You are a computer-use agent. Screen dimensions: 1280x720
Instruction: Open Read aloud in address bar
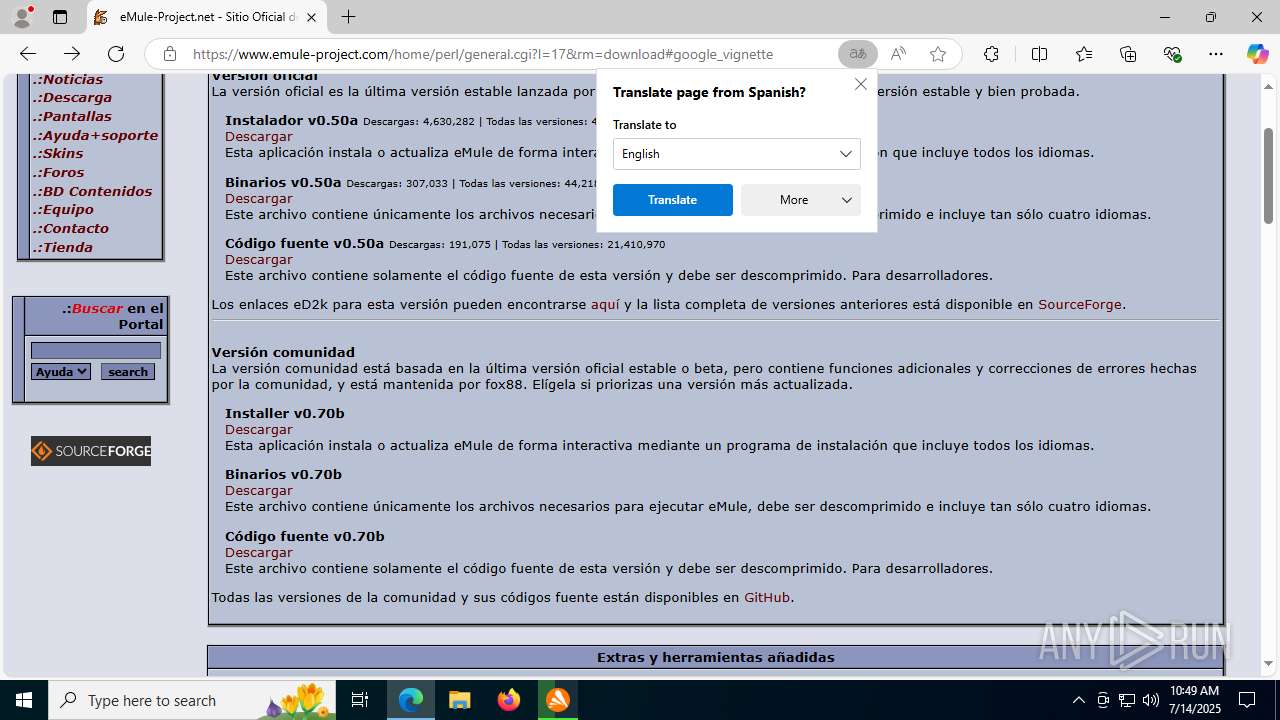click(898, 54)
